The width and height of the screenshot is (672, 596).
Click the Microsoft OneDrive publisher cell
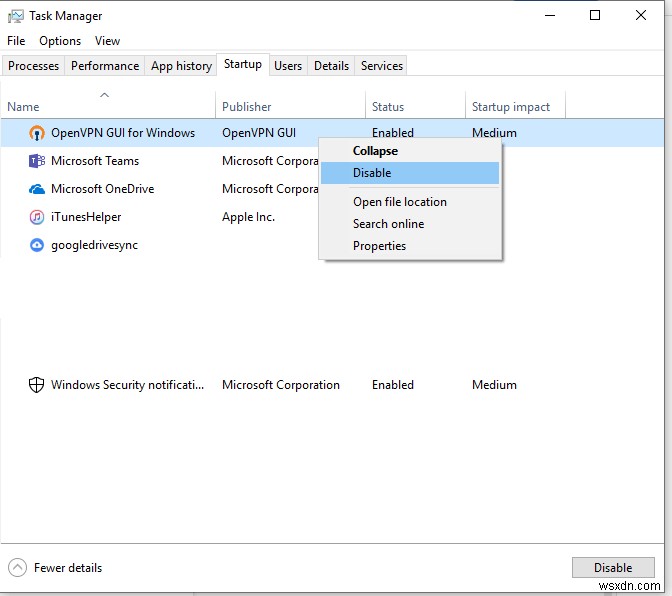tap(270, 189)
